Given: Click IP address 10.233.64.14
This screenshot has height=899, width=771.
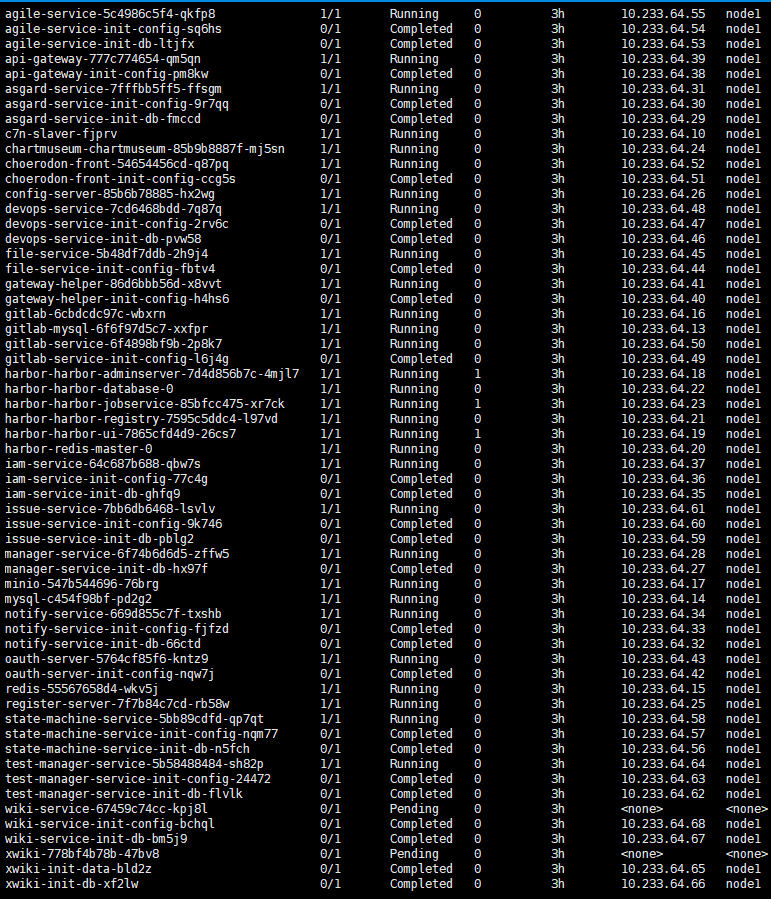Looking at the screenshot, I should (663, 599).
